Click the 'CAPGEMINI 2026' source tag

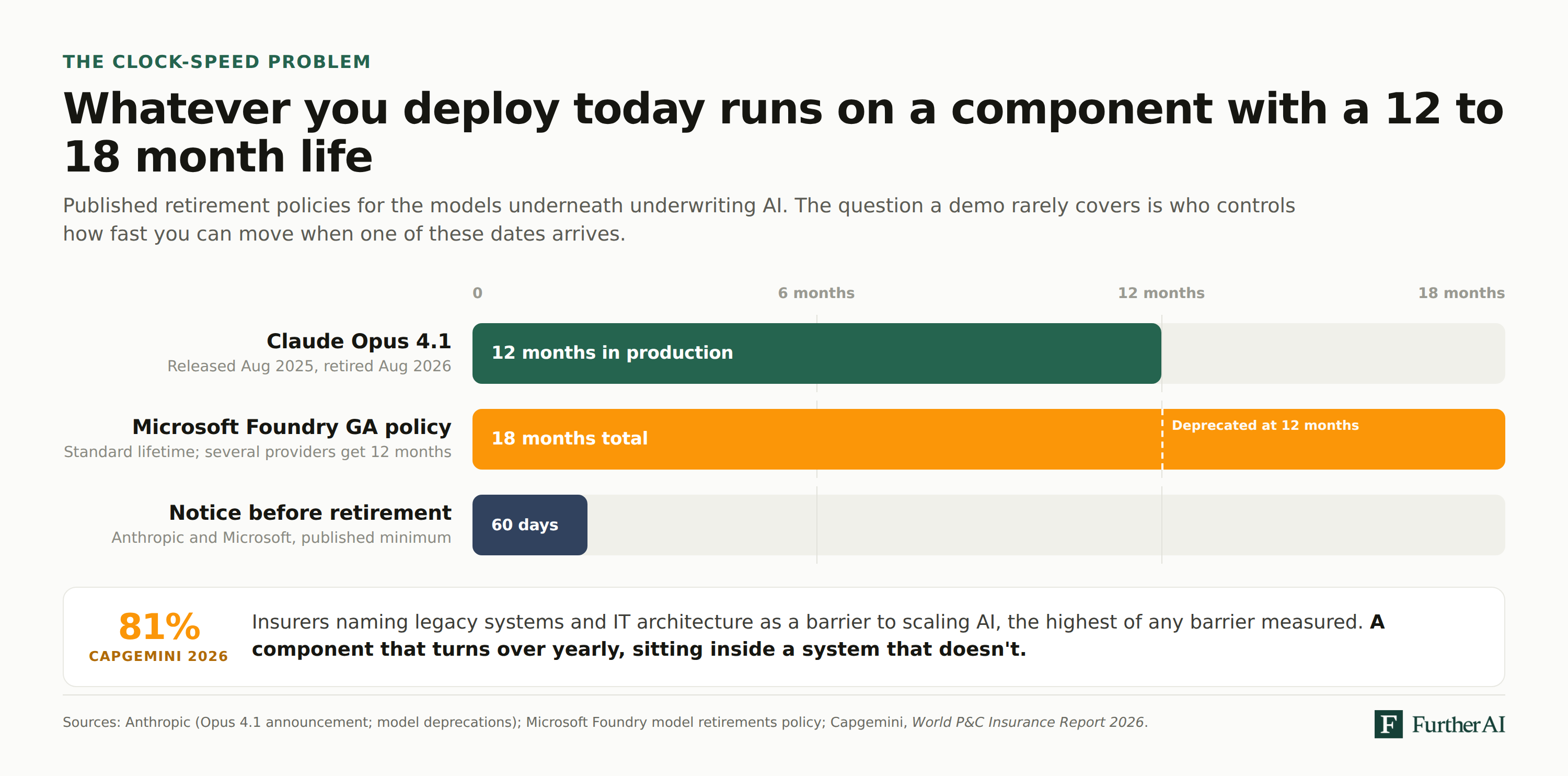coord(158,656)
